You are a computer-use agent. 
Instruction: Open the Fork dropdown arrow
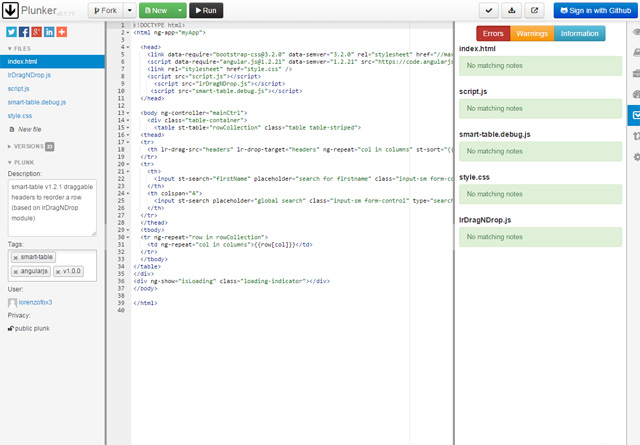(129, 11)
